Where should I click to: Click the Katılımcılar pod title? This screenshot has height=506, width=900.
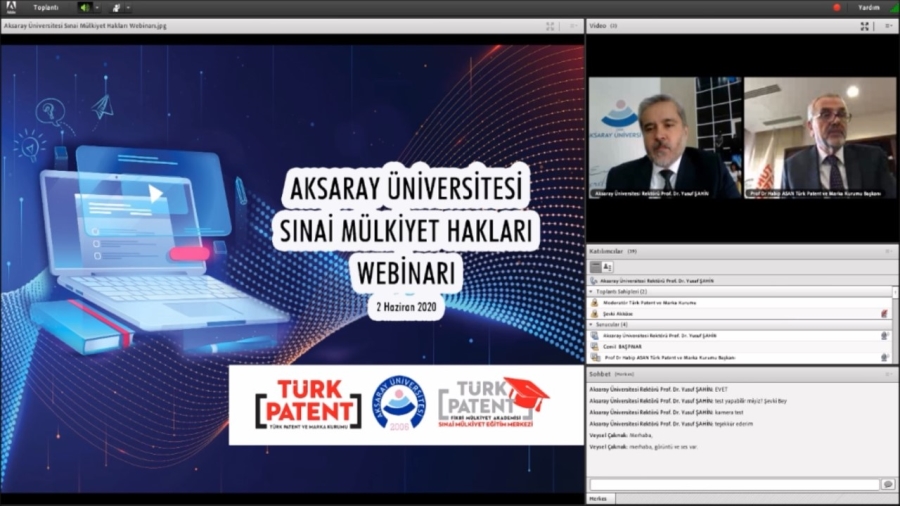point(606,251)
